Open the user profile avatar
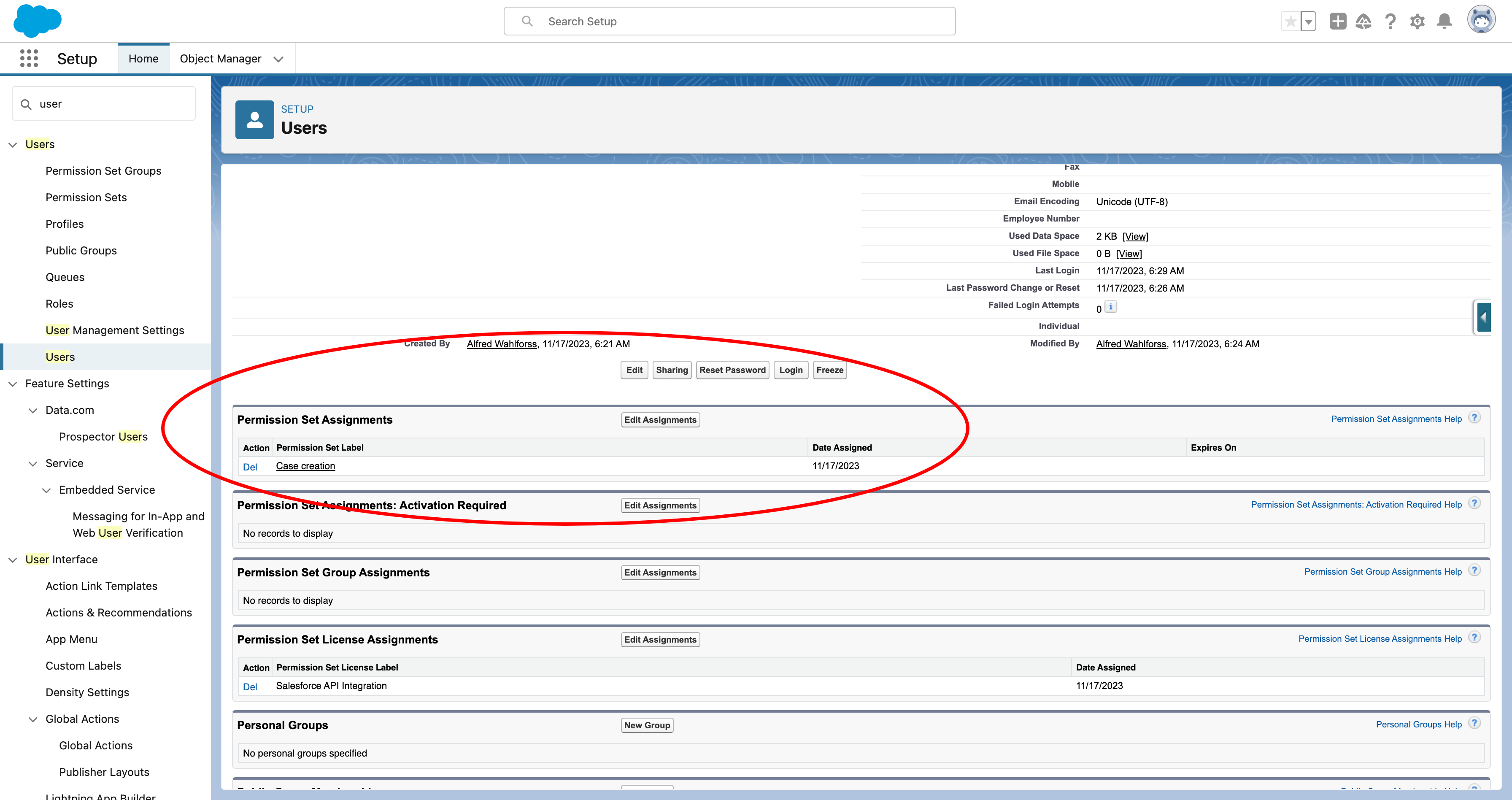The height and width of the screenshot is (800, 1512). click(1482, 20)
